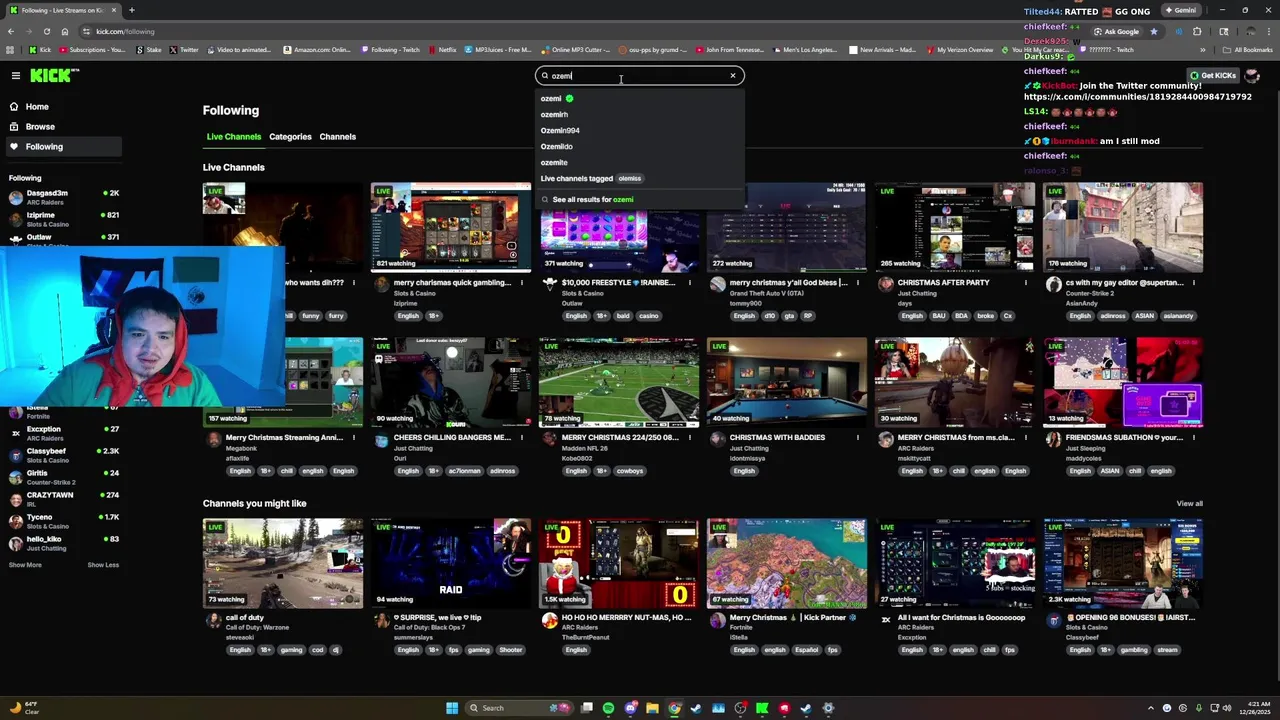Screen dimensions: 1280x720
Task: Click the 'cowboys' tag under Madden stream
Action: pyautogui.click(x=629, y=471)
